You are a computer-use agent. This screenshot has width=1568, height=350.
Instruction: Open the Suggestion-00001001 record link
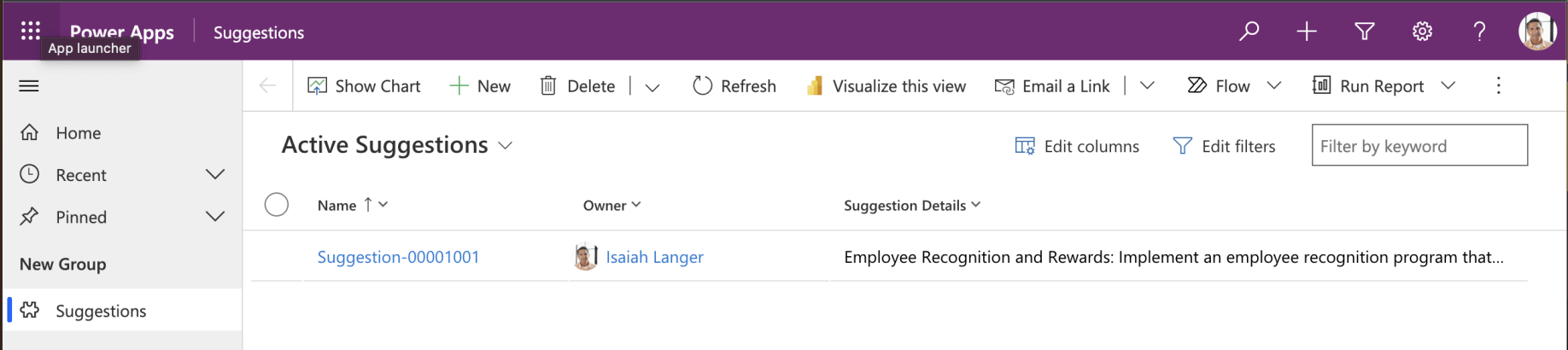coord(398,257)
